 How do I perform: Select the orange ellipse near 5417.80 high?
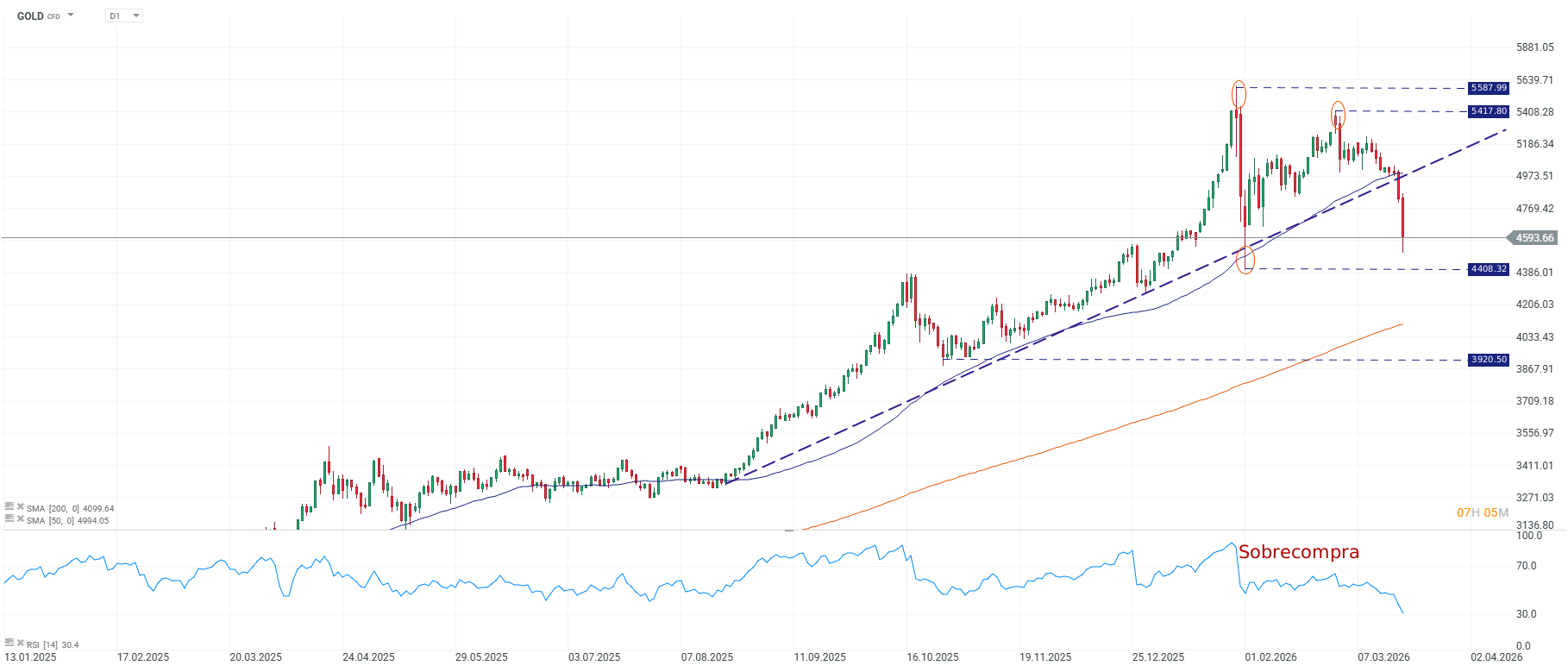point(1338,114)
